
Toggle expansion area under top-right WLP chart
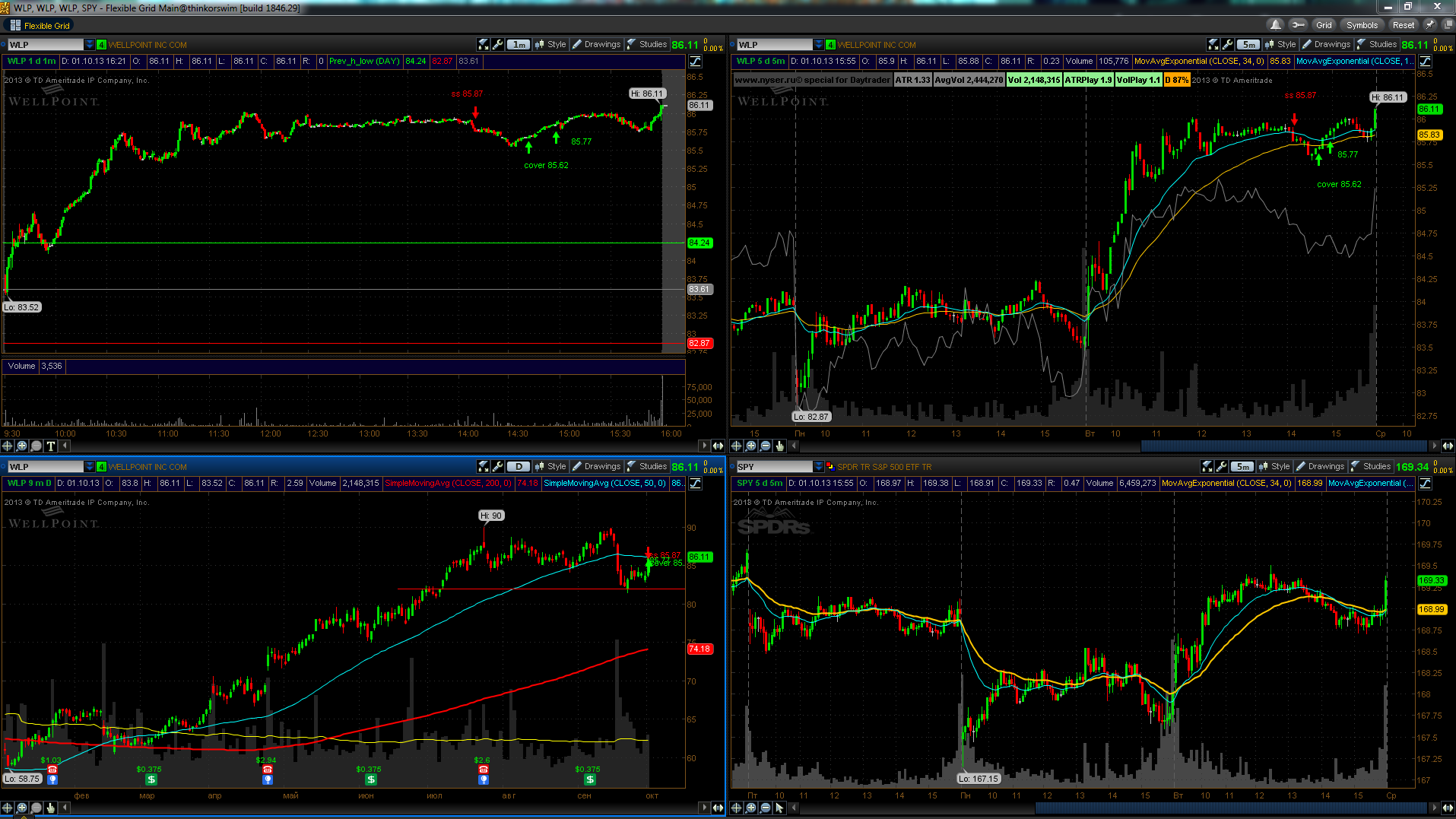point(1448,446)
